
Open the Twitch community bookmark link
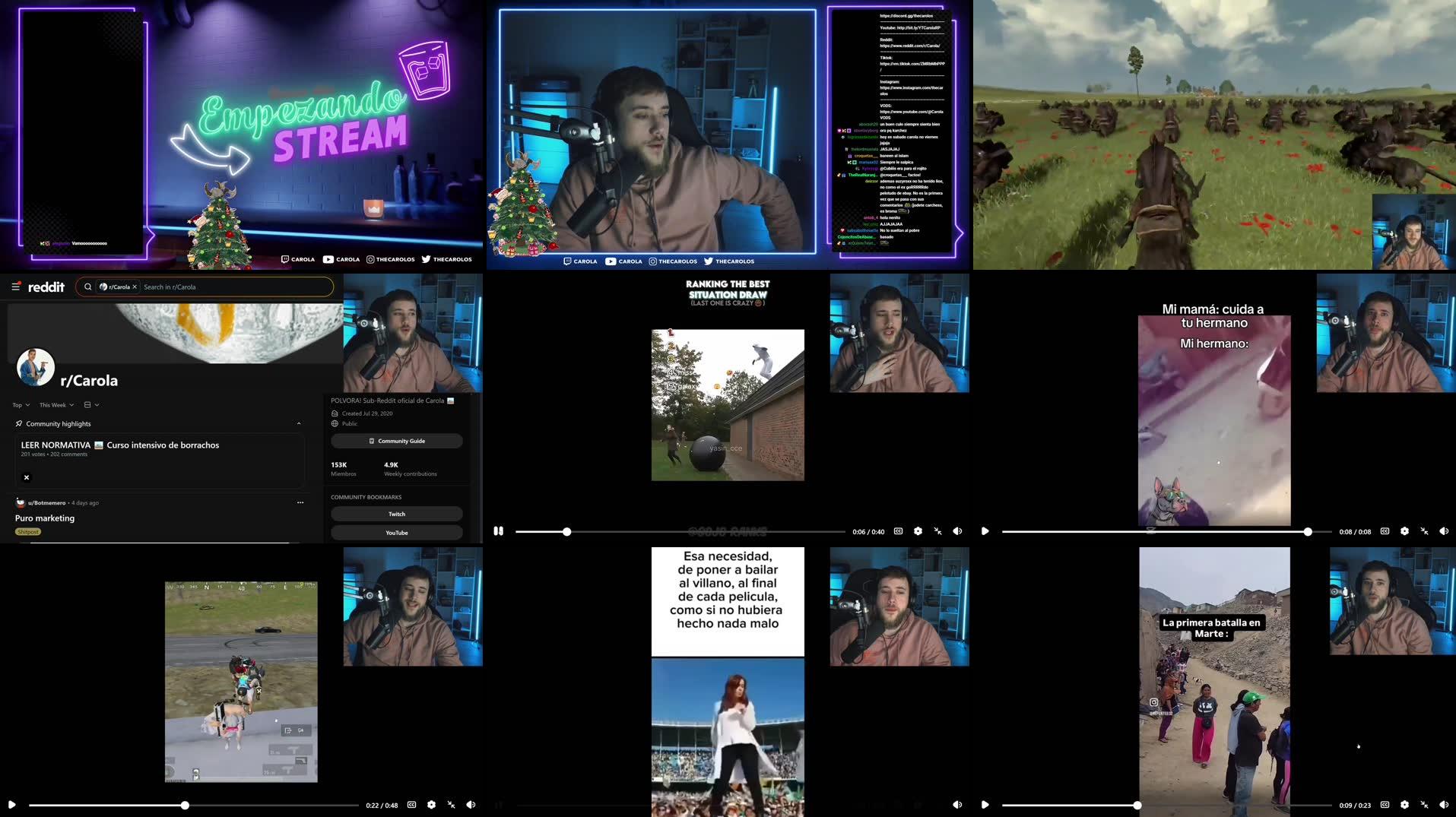pos(395,514)
